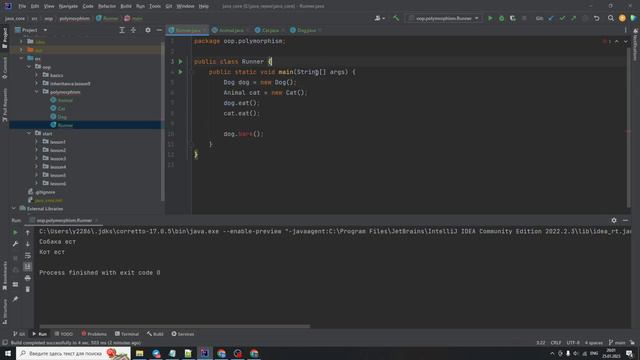Open the user account avatar icon dropdown
The width and height of the screenshot is (640, 360).
click(622, 18)
